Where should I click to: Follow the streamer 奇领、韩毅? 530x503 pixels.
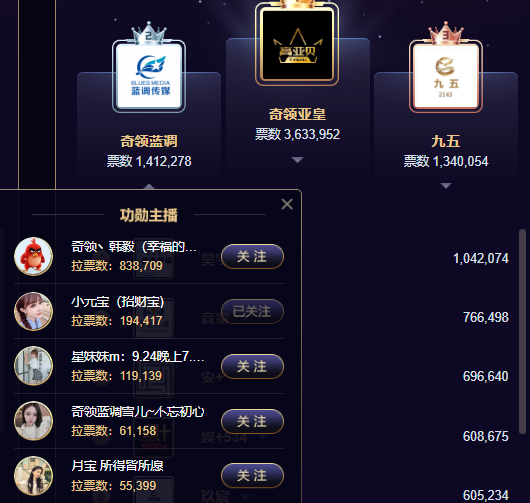[252, 256]
